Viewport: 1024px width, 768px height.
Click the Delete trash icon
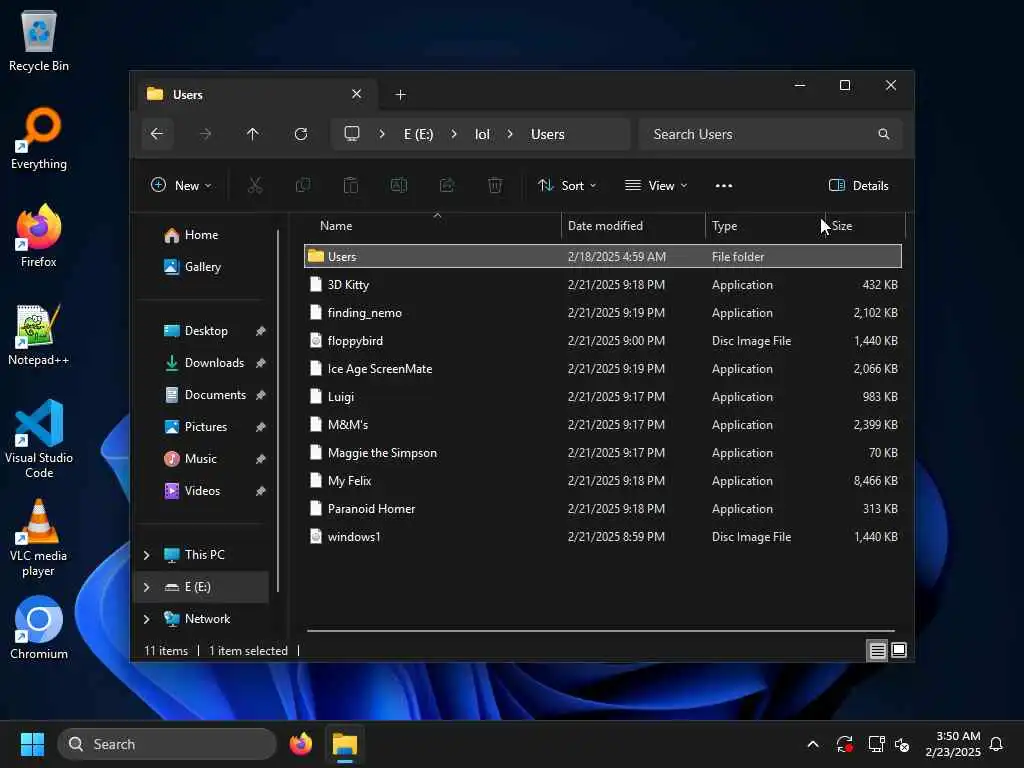495,185
